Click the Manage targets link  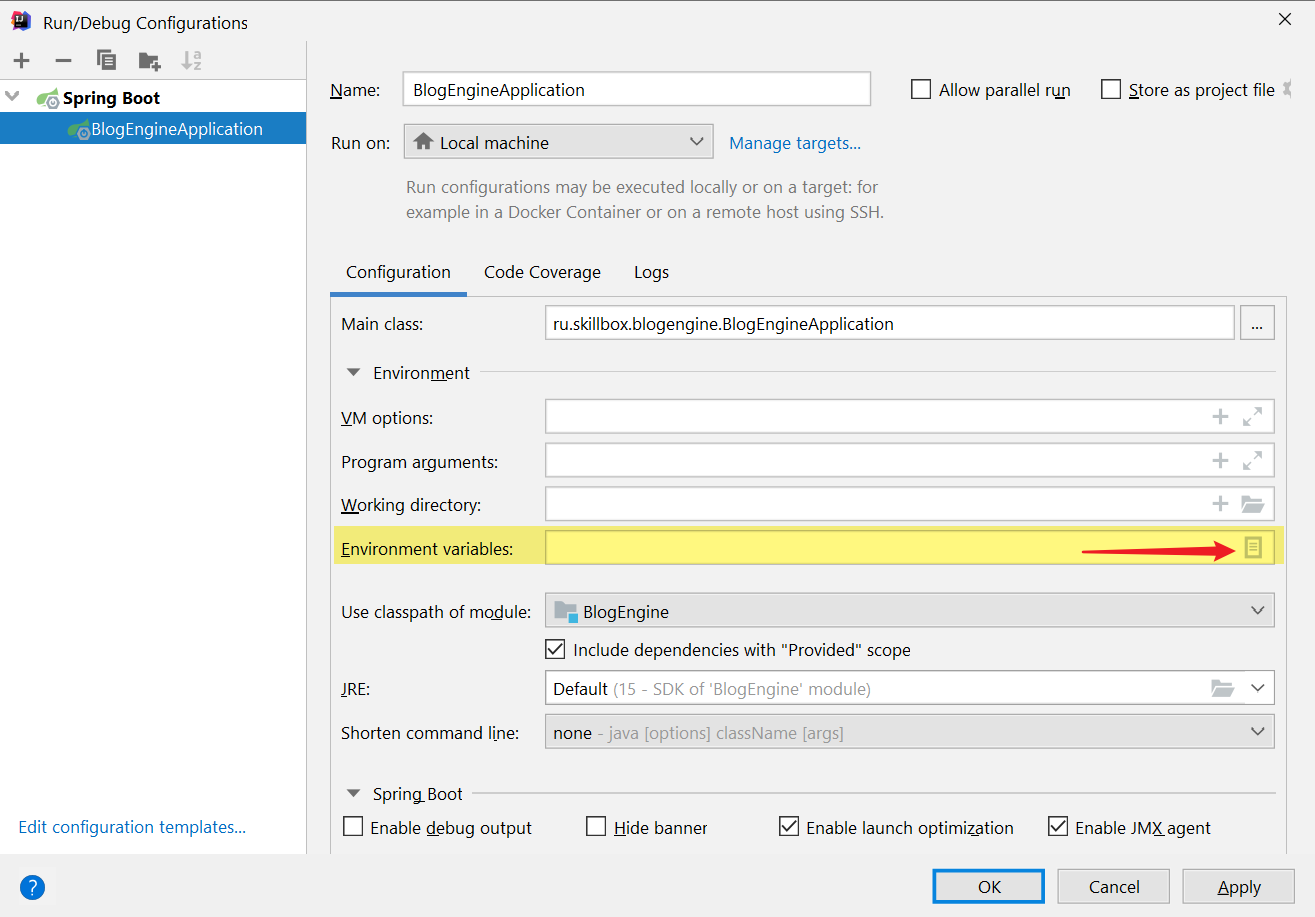pos(794,143)
